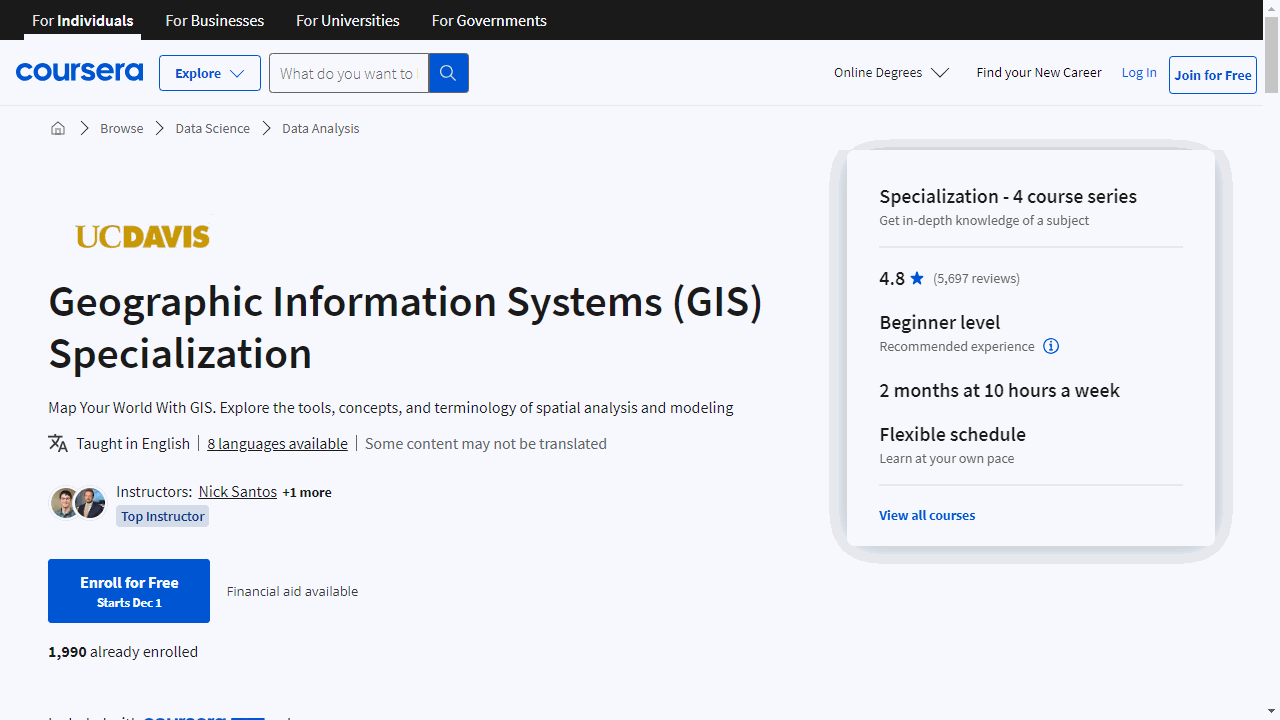Click the UC Davis logo
Viewport: 1280px width, 720px height.
(x=143, y=236)
